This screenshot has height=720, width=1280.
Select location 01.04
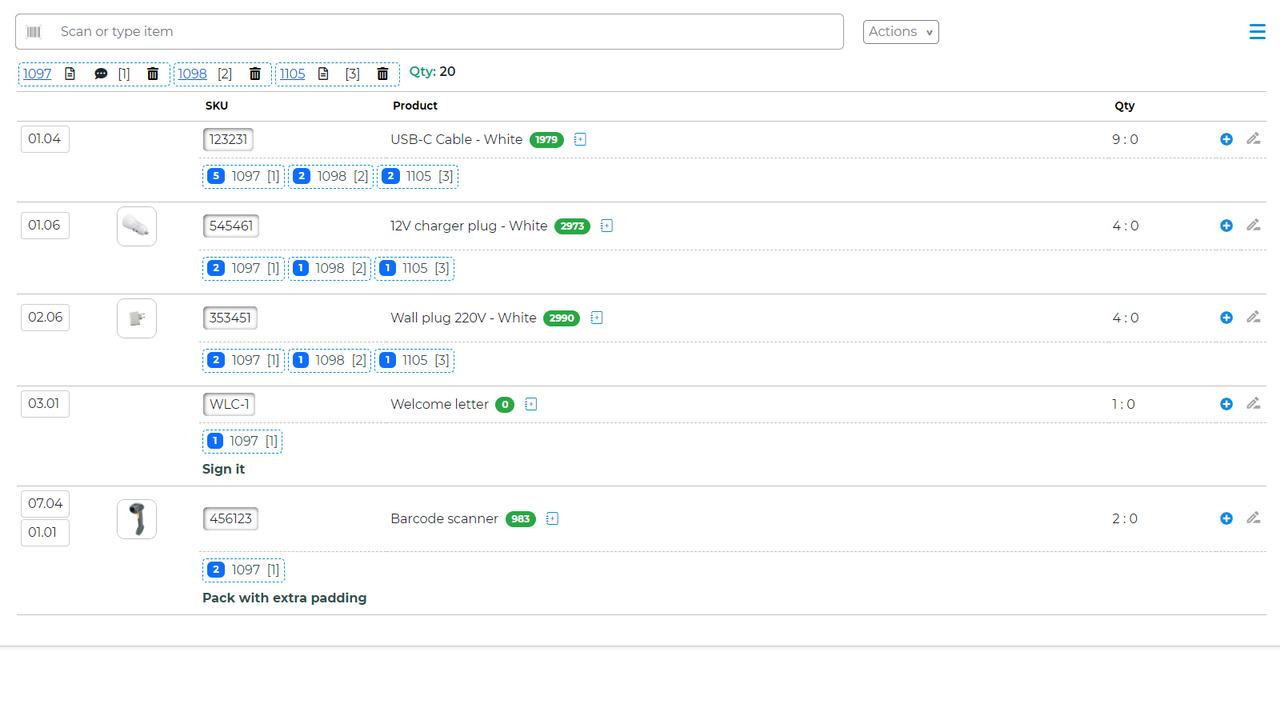coord(45,139)
